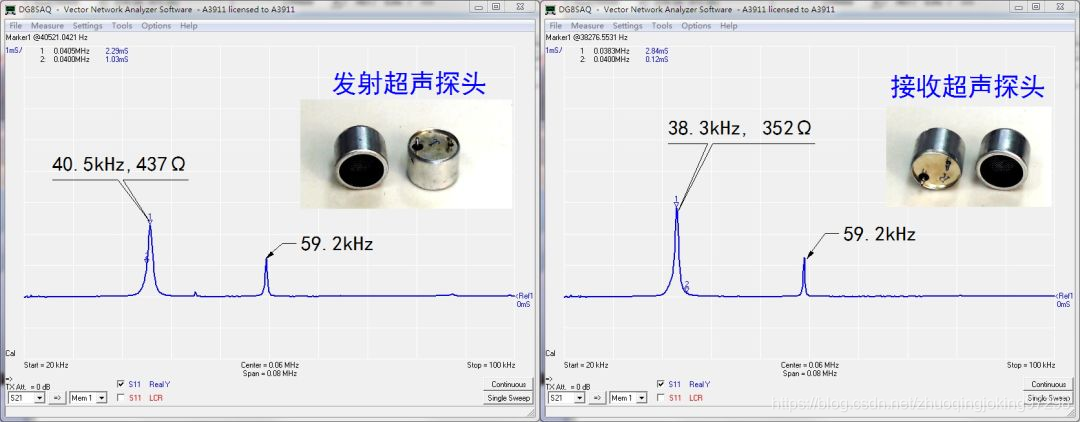The image size is (1080, 422).
Task: Open Settings menu in right VNA window
Action: pos(627,25)
